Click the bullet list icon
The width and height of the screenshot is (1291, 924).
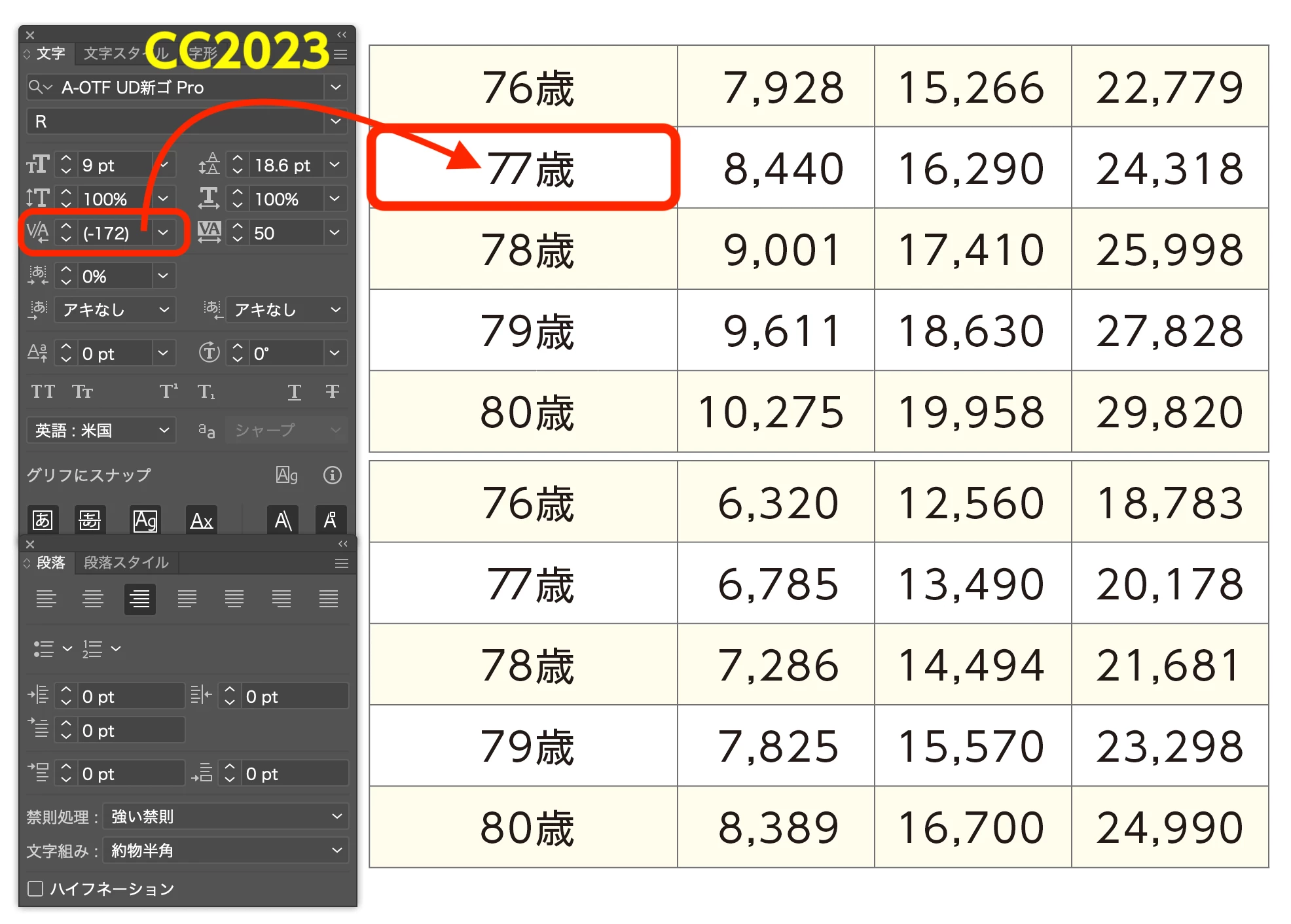tap(44, 649)
